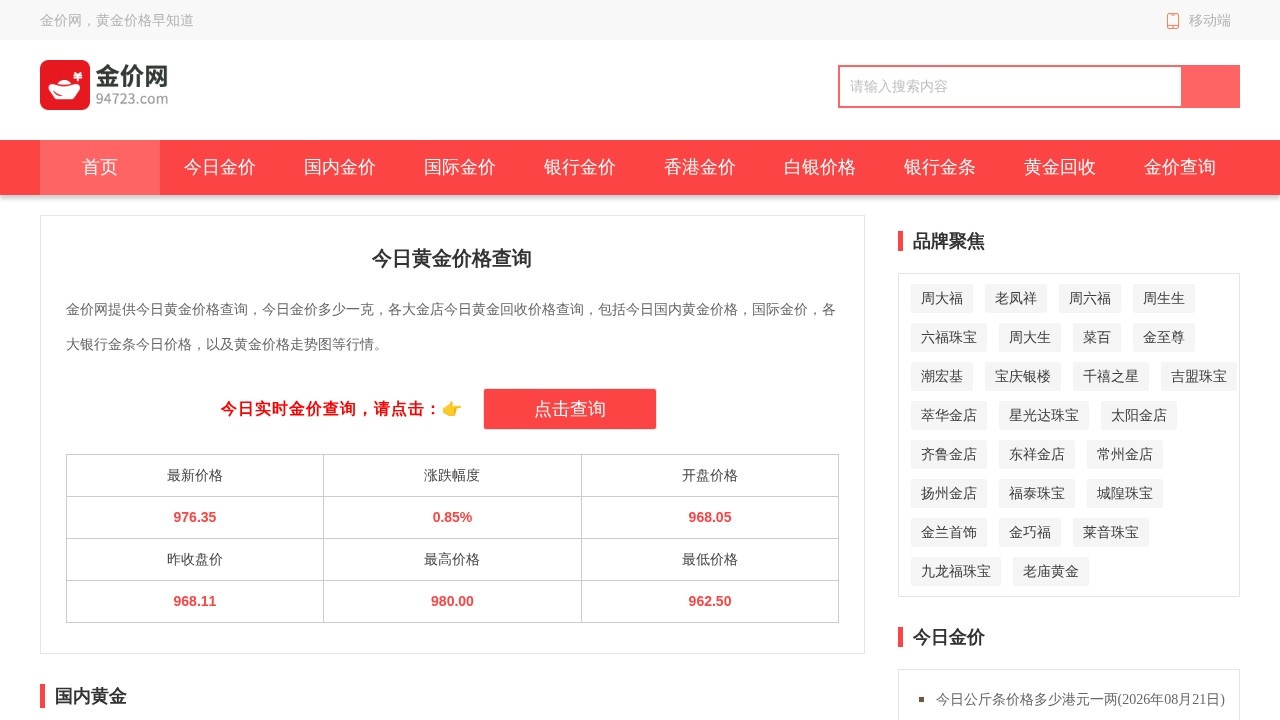The height and width of the screenshot is (720, 1280).
Task: Open the 萃华金店 brand tag
Action: [949, 415]
